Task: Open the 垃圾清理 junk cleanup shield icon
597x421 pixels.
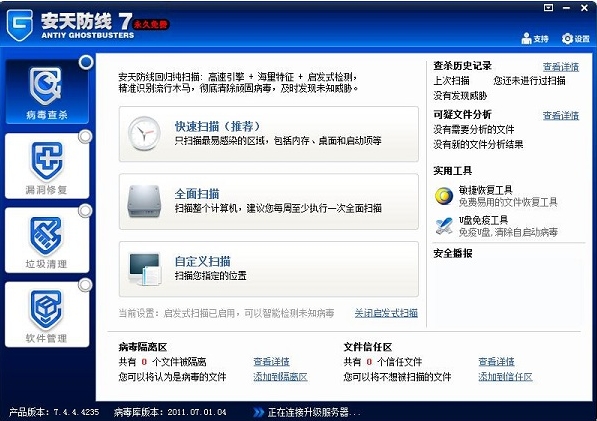Action: [x=46, y=236]
